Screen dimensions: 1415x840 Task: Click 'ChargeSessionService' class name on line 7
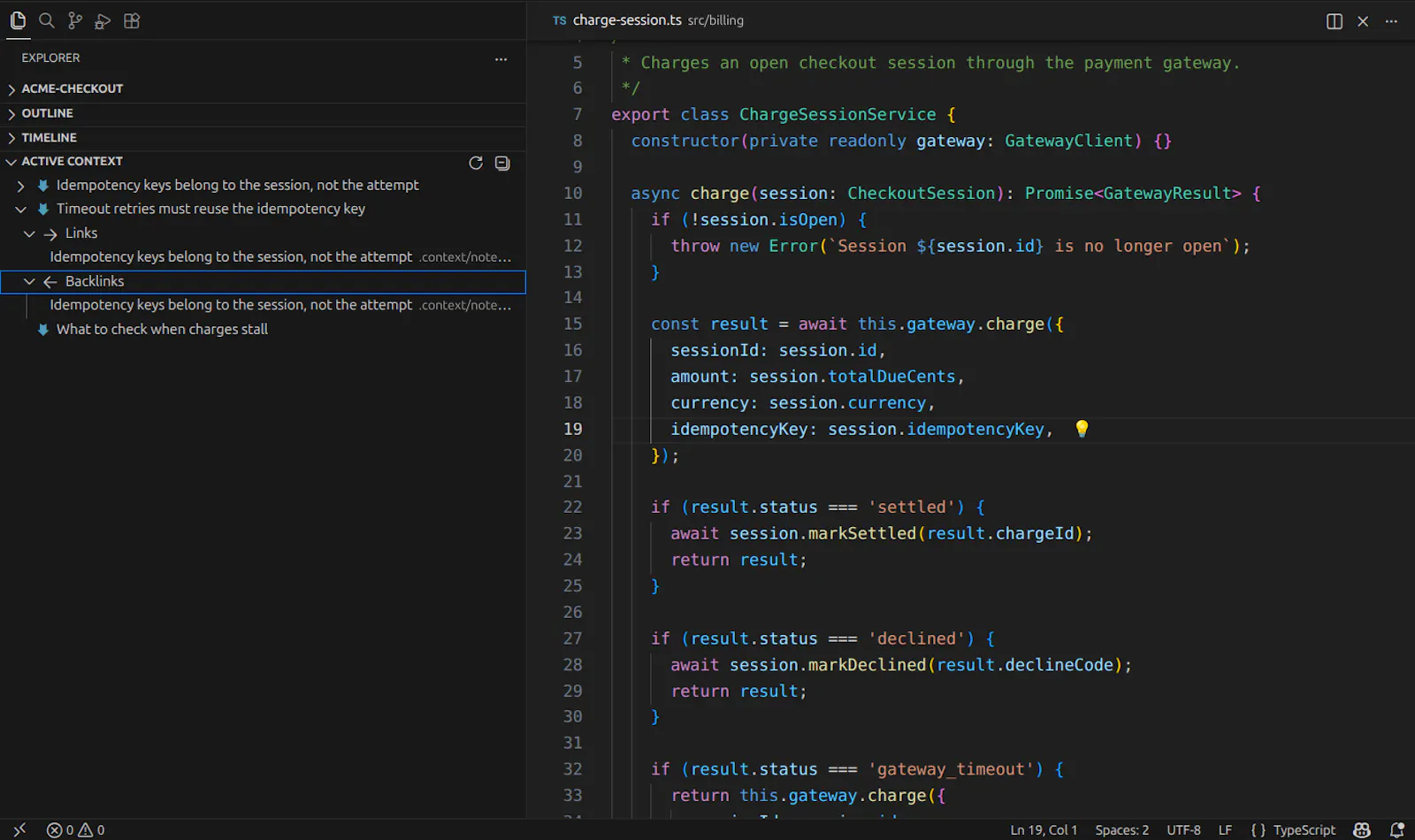click(838, 115)
